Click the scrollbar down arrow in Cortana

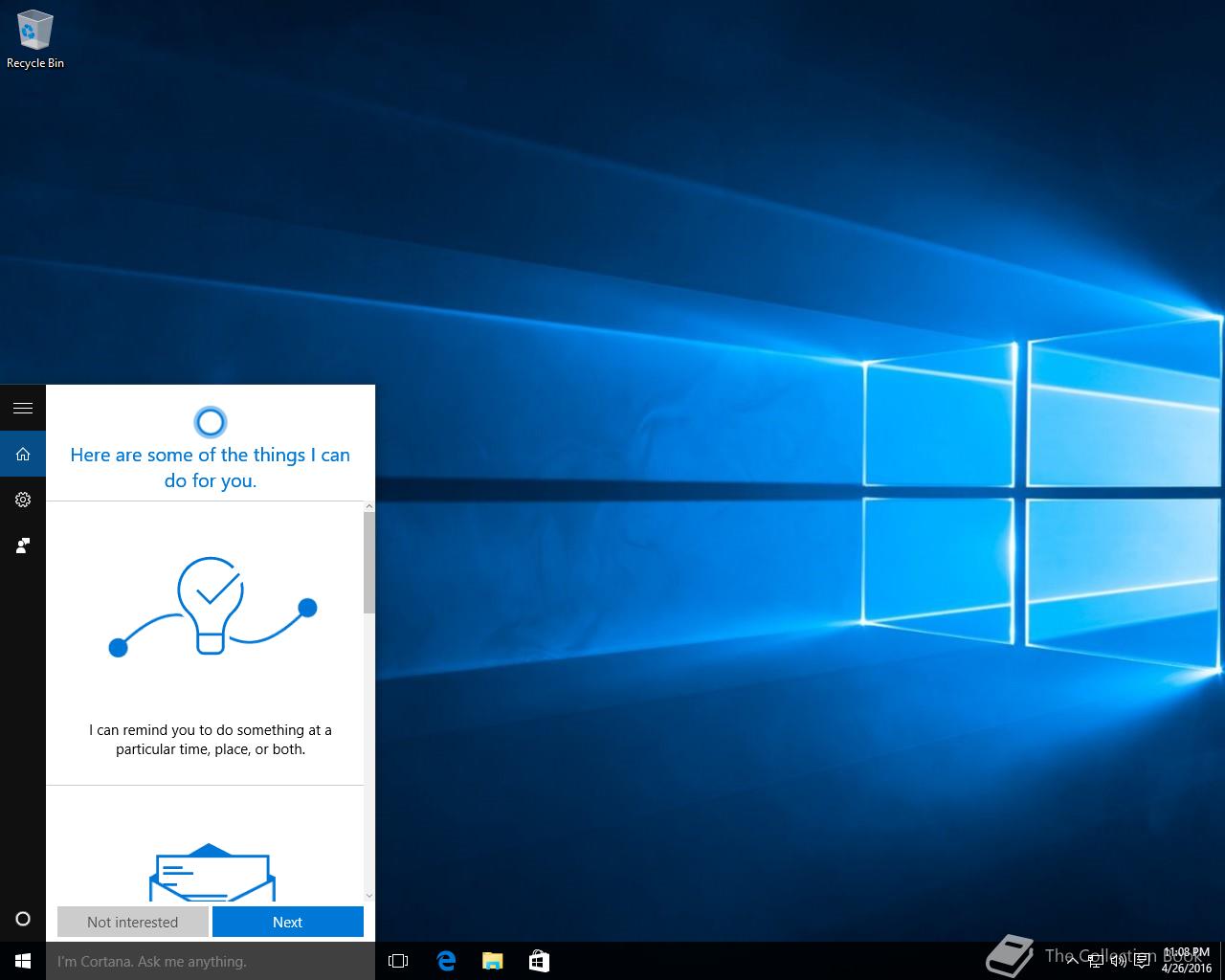(369, 897)
